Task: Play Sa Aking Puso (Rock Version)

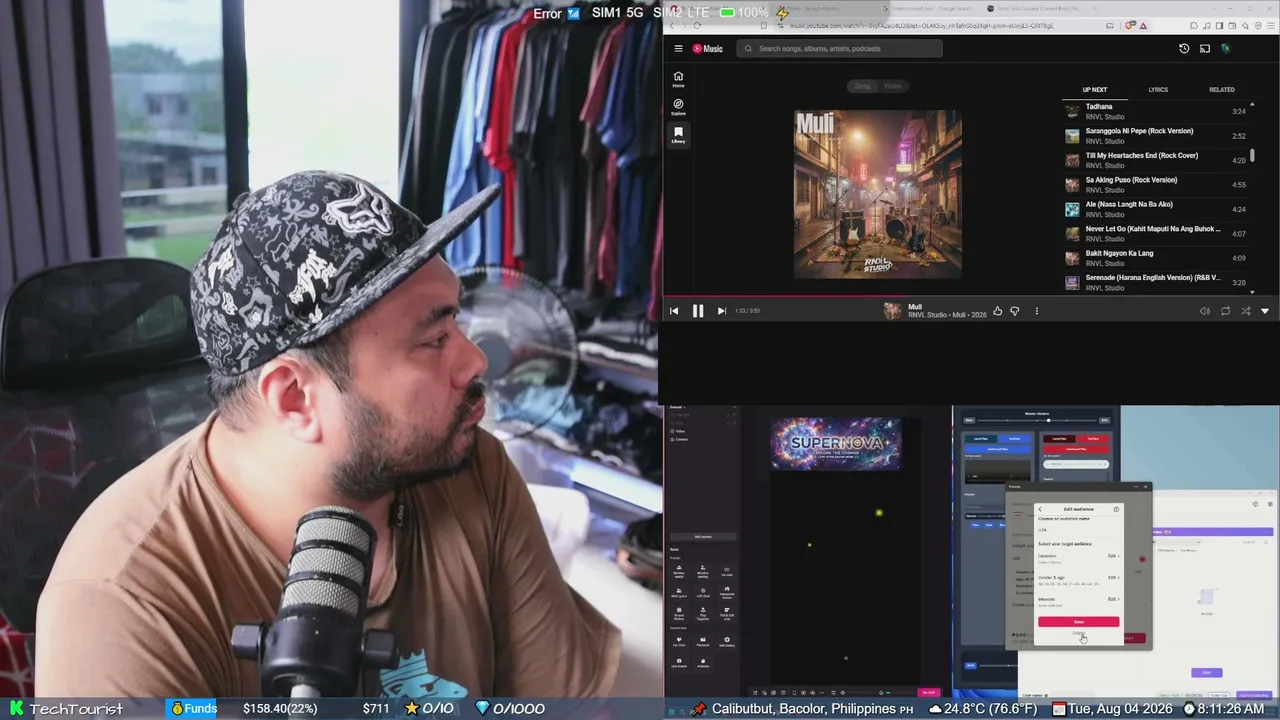Action: click(1156, 185)
